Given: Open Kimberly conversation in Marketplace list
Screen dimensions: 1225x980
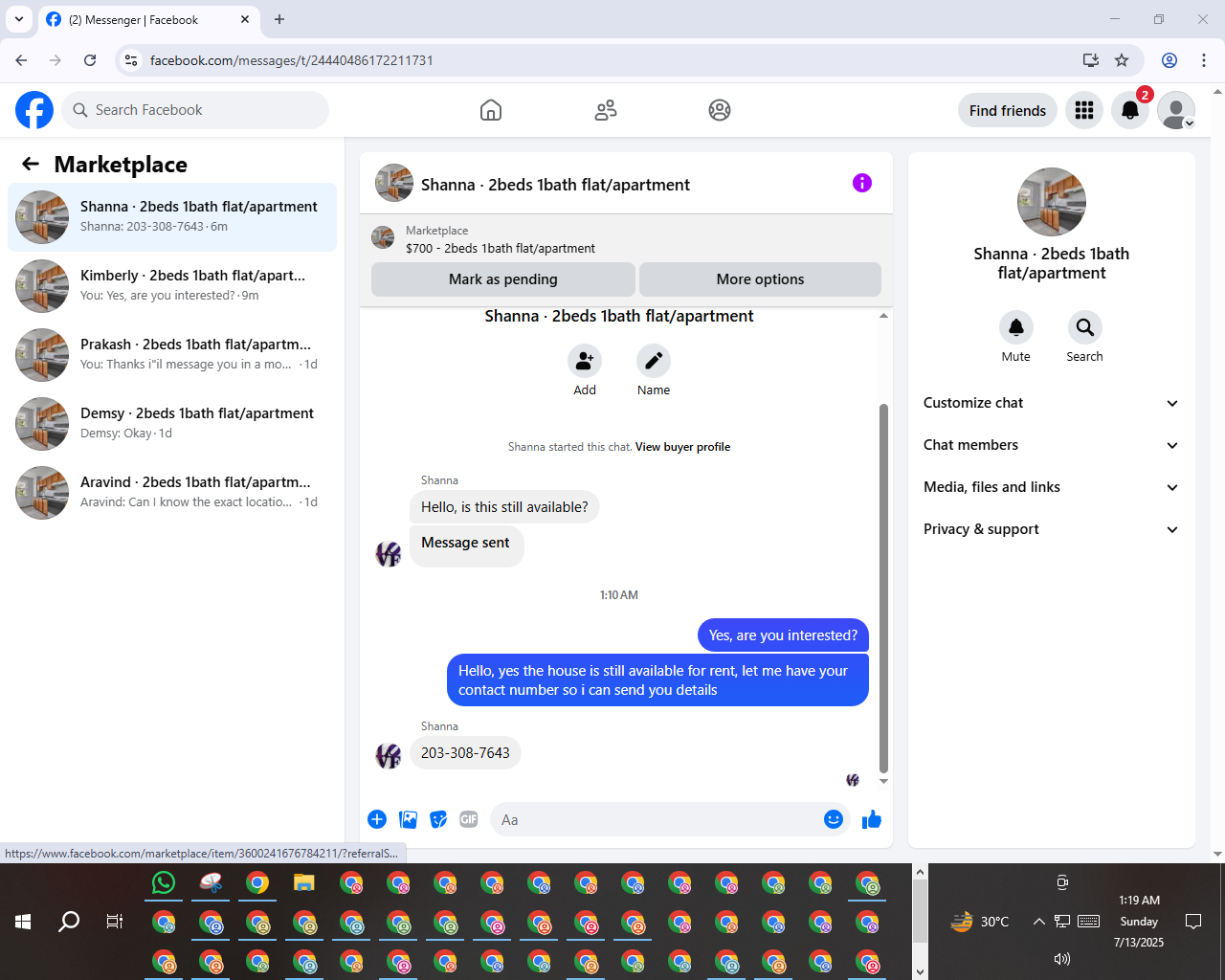Looking at the screenshot, I should click(x=172, y=286).
